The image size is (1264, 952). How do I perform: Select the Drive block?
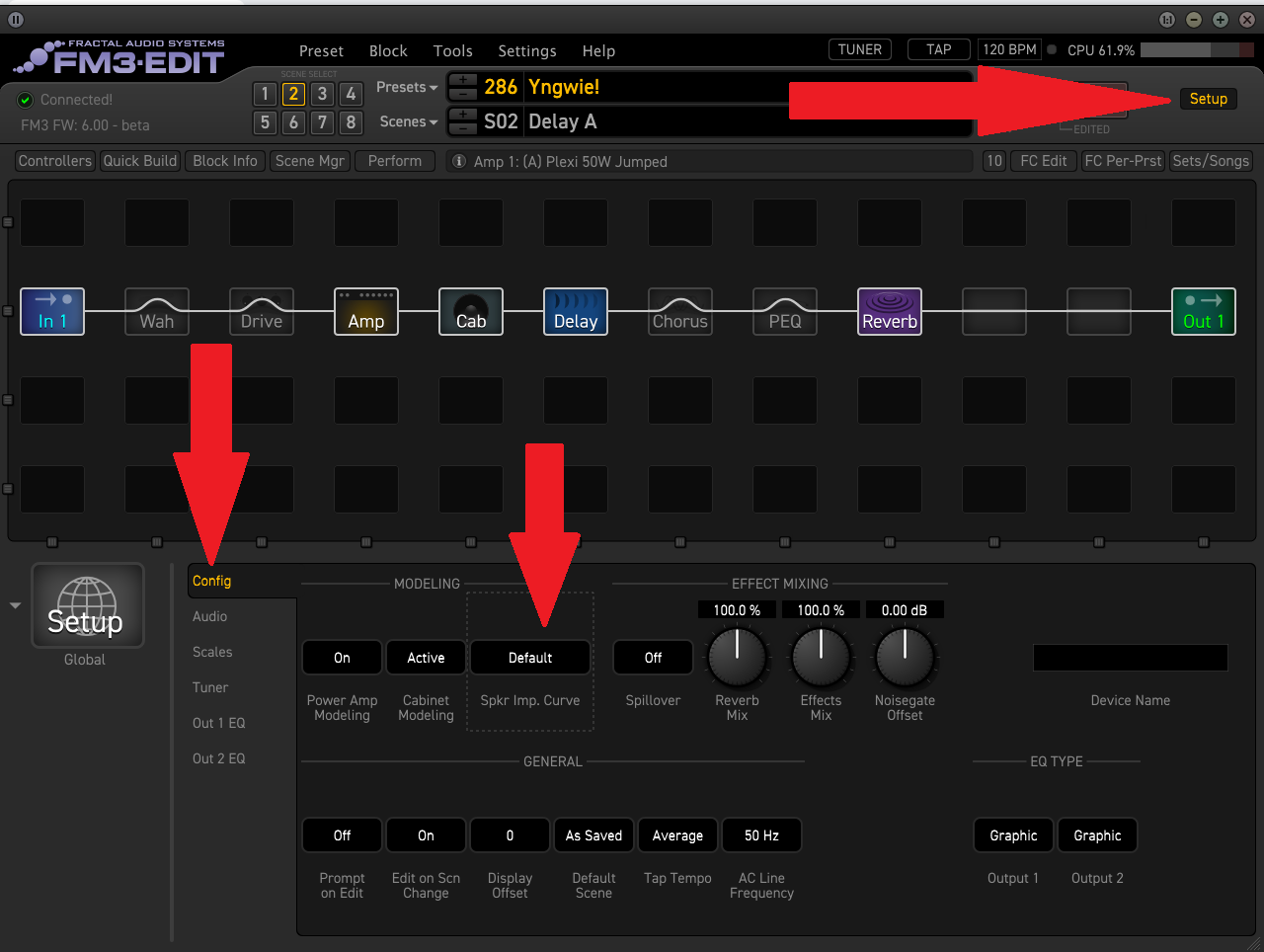262,311
